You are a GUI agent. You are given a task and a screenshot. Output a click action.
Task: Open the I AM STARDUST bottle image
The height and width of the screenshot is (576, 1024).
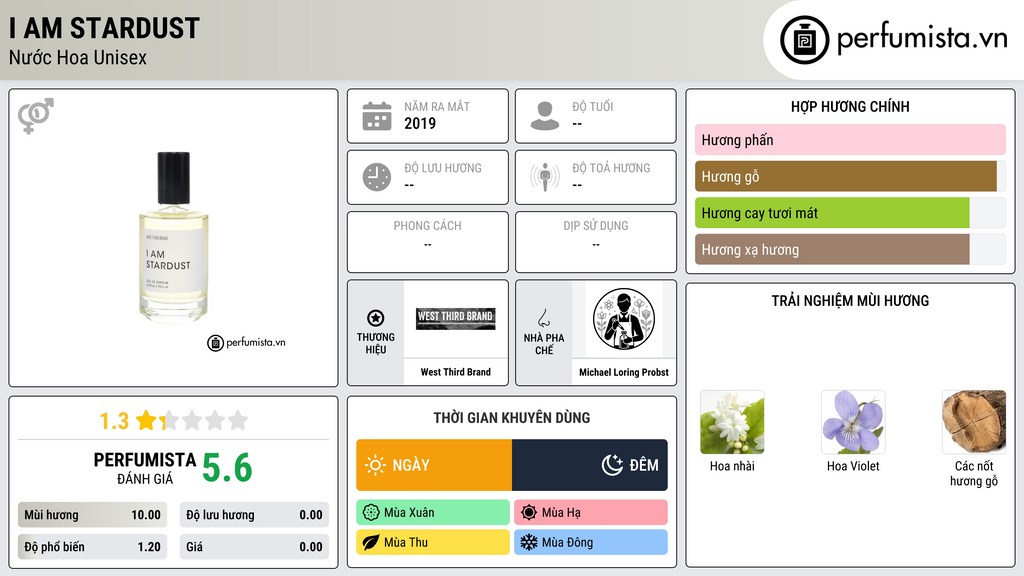coord(174,237)
